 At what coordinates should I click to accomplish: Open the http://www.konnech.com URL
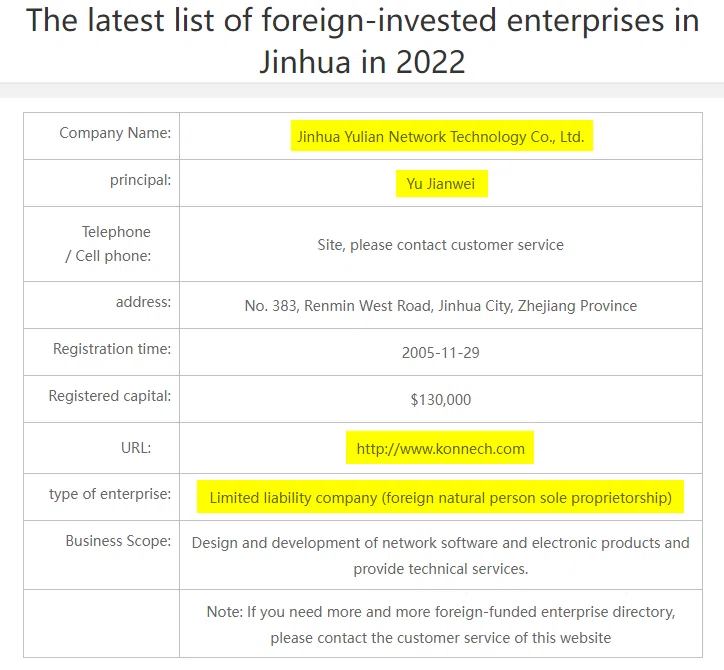pyautogui.click(x=440, y=448)
